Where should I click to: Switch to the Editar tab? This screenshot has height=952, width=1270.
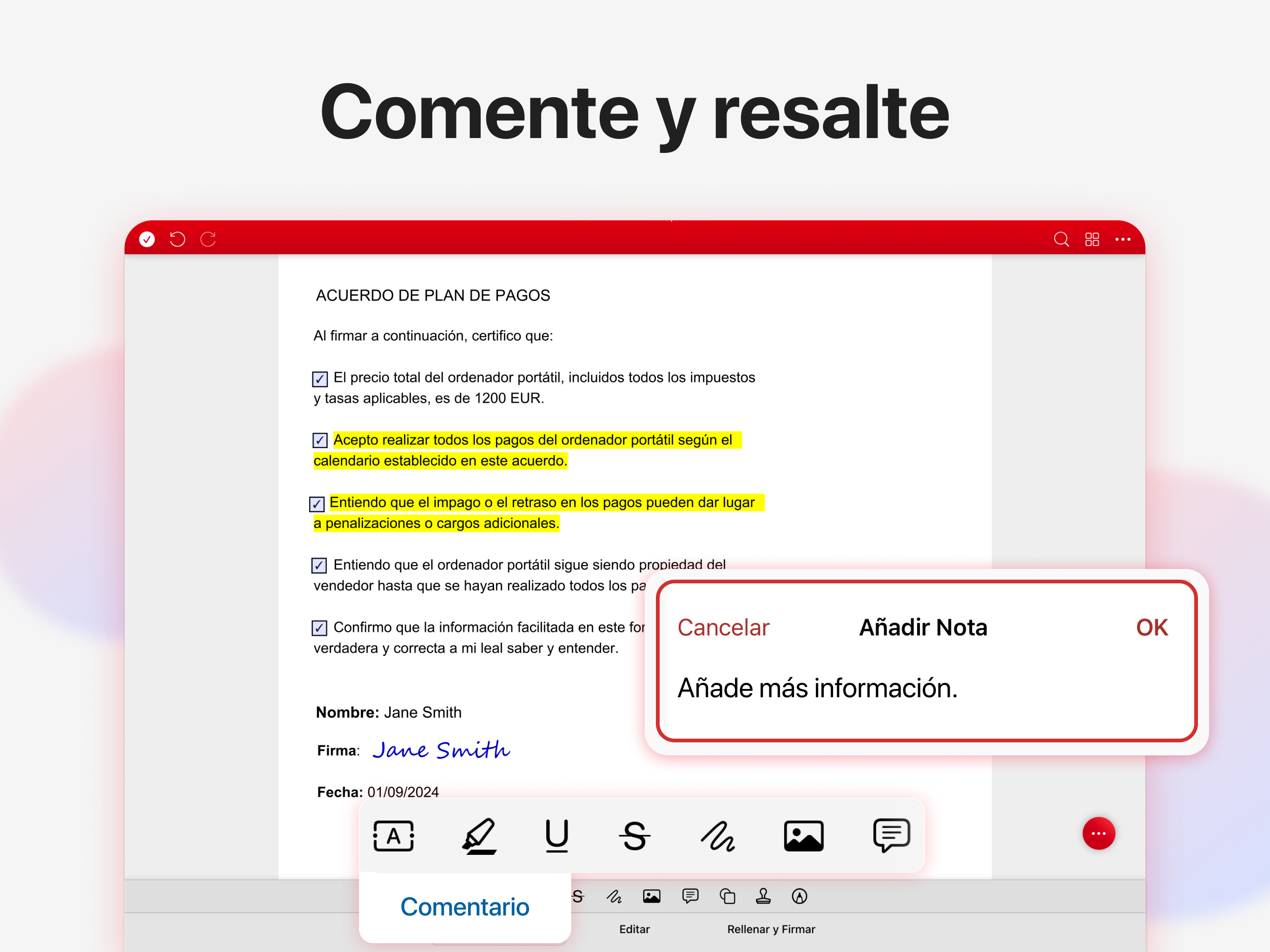pos(635,929)
